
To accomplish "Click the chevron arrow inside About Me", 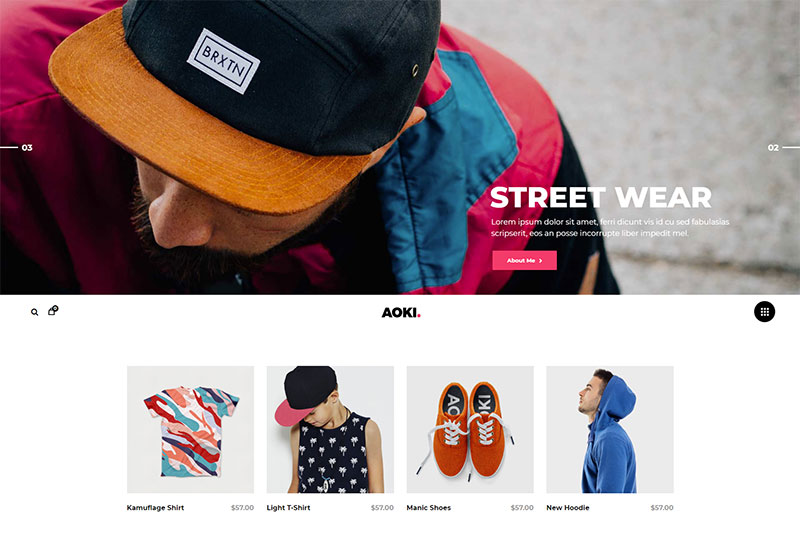I will (541, 261).
